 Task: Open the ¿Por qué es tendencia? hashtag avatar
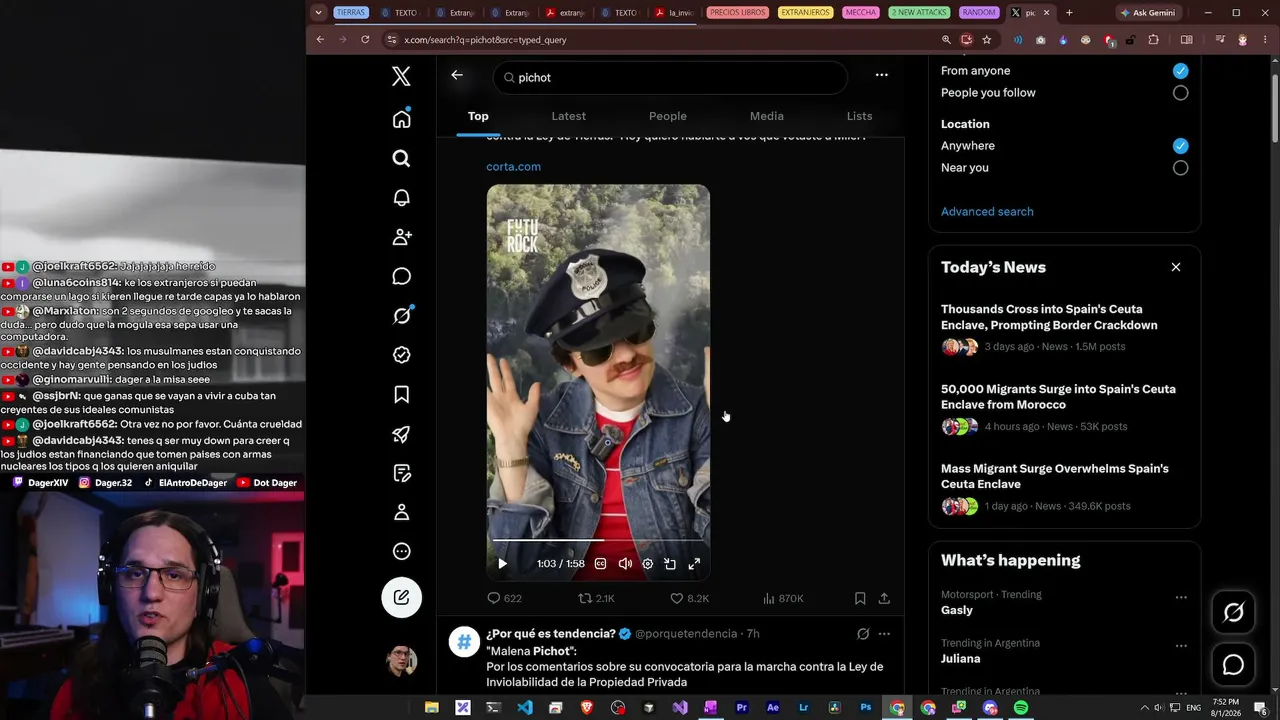[x=464, y=642]
